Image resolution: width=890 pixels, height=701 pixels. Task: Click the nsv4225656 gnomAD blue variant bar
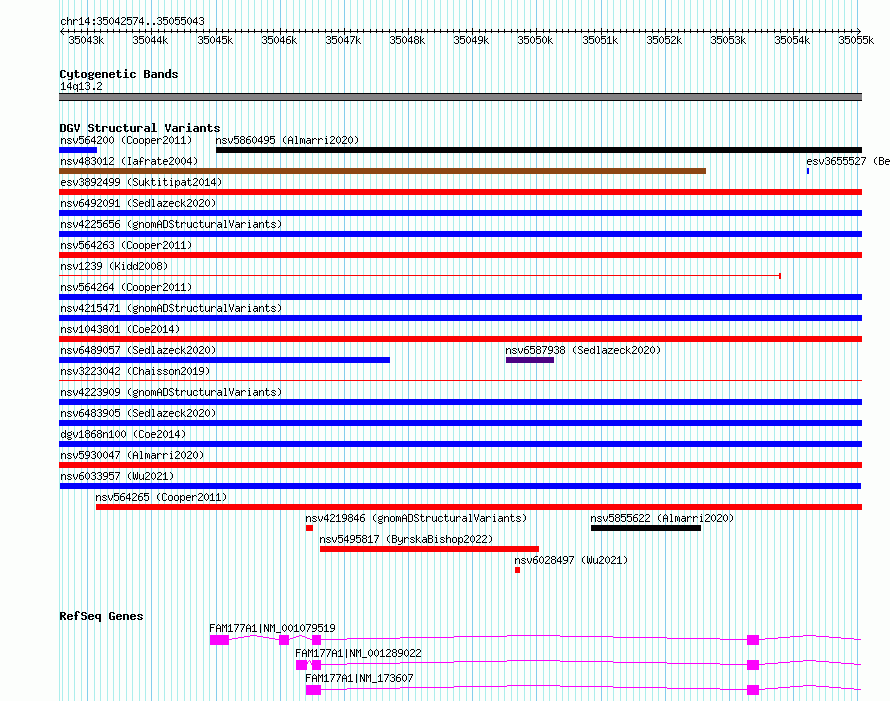pyautogui.click(x=460, y=234)
